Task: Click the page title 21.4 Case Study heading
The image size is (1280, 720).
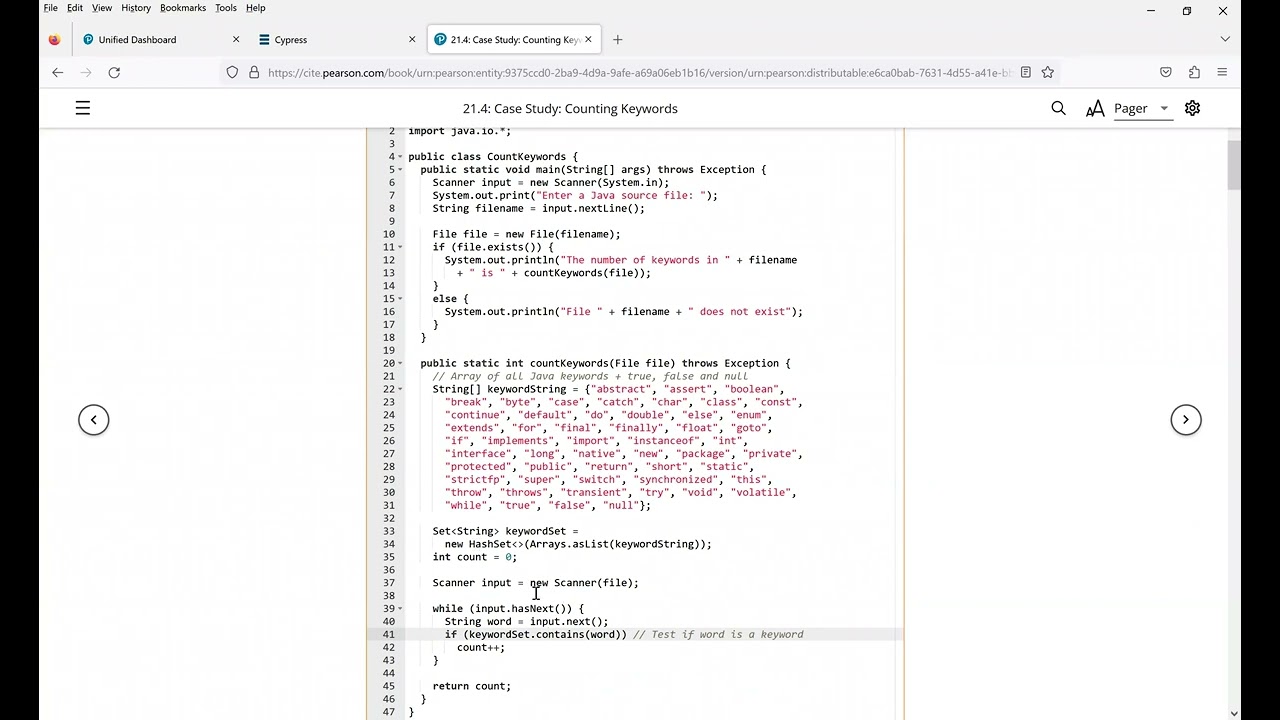Action: pyautogui.click(x=570, y=108)
